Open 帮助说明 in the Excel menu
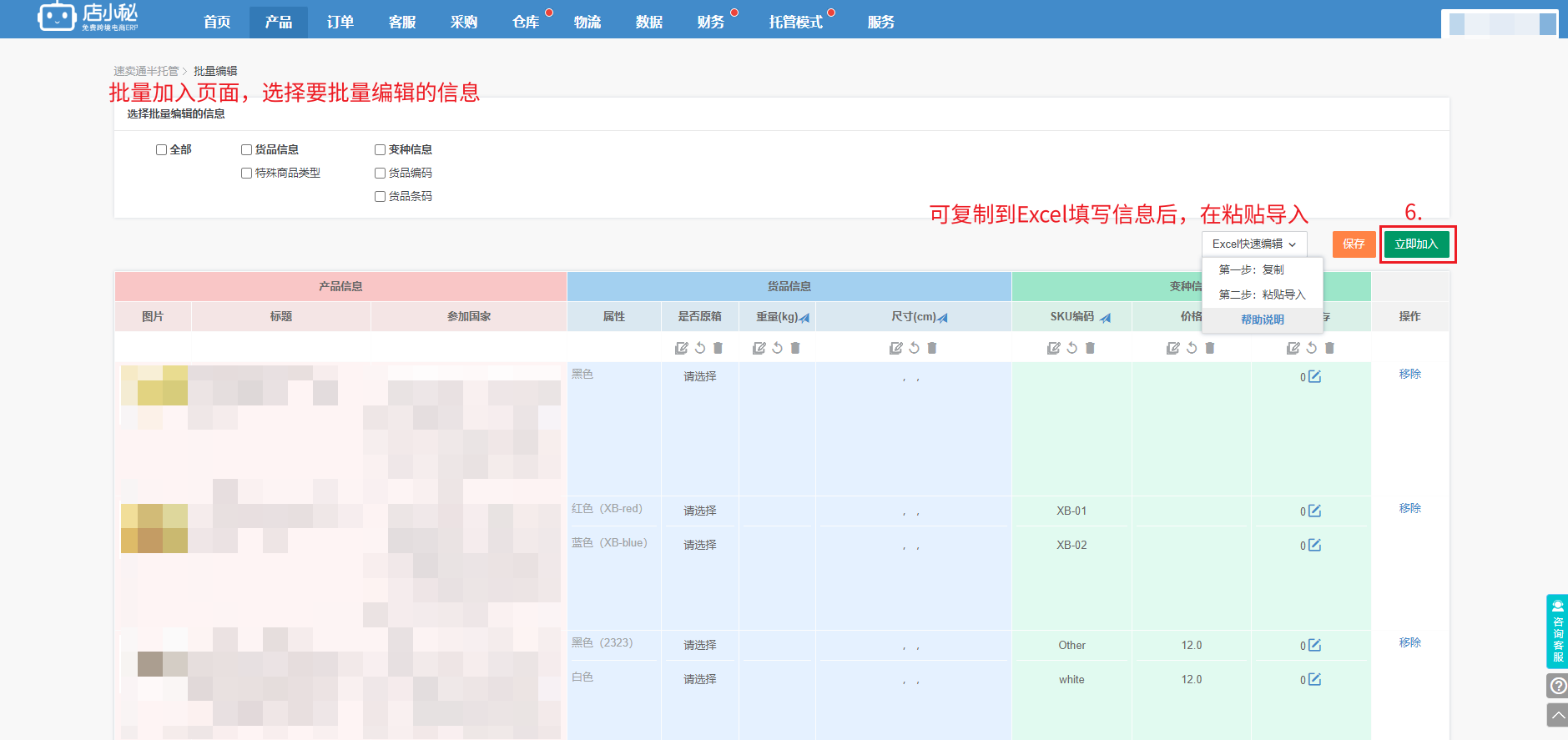Image resolution: width=1568 pixels, height=740 pixels. point(1263,320)
